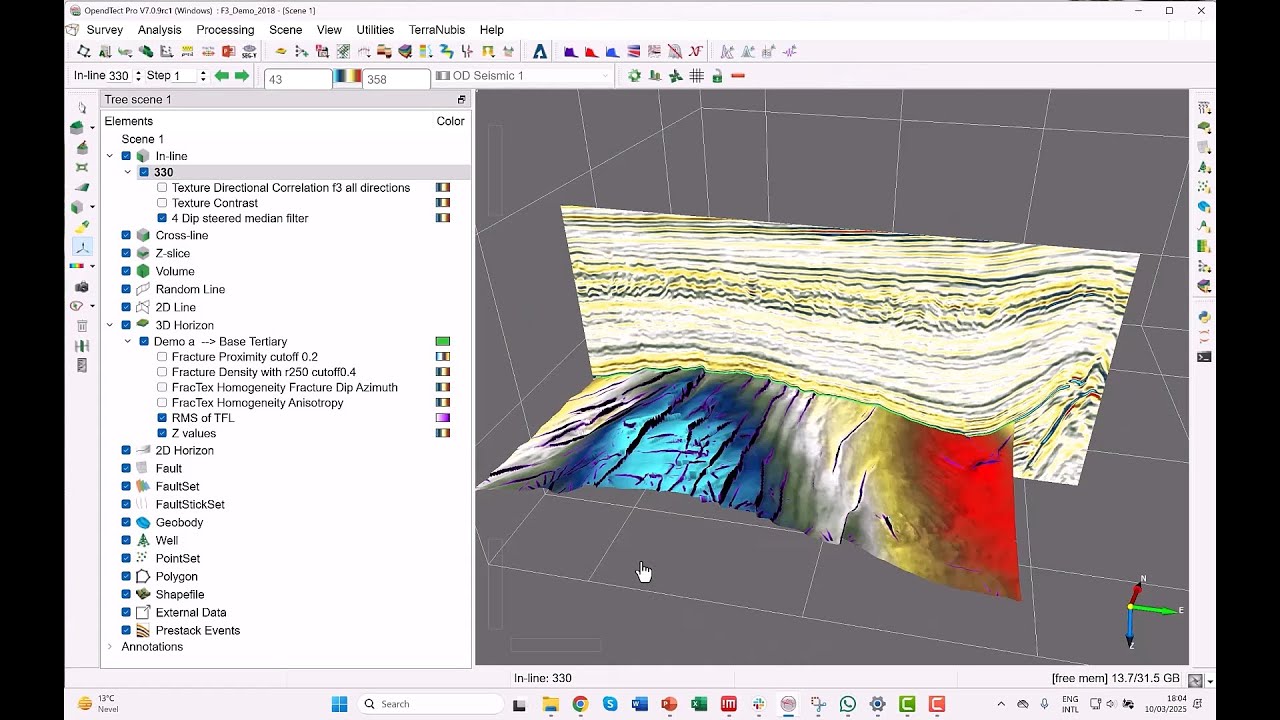Click the camera snapshot icon
Image resolution: width=1280 pixels, height=720 pixels.
[82, 287]
